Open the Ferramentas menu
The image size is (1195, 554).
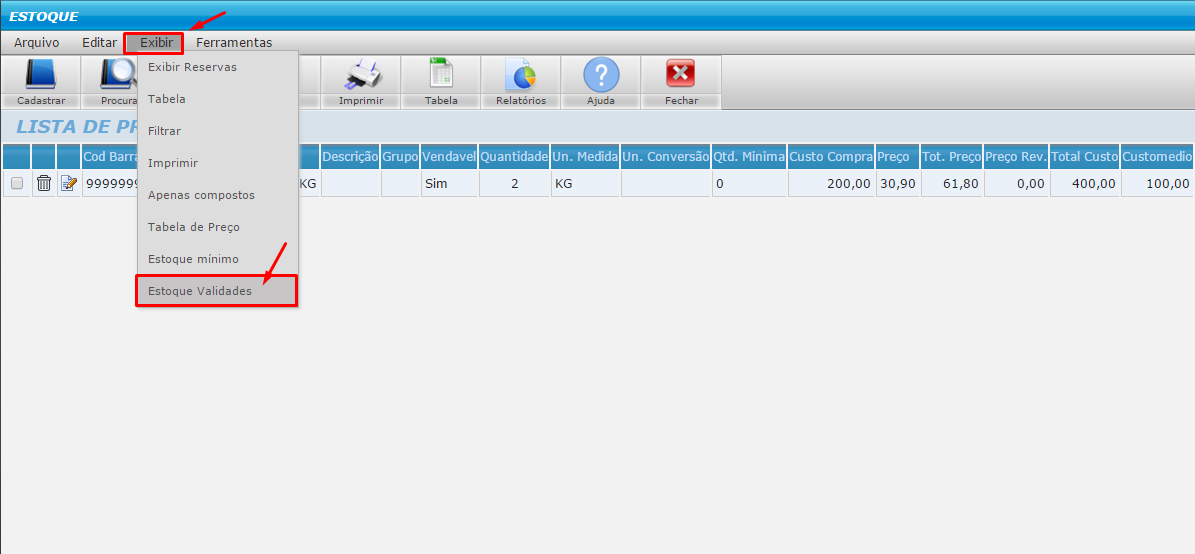234,43
